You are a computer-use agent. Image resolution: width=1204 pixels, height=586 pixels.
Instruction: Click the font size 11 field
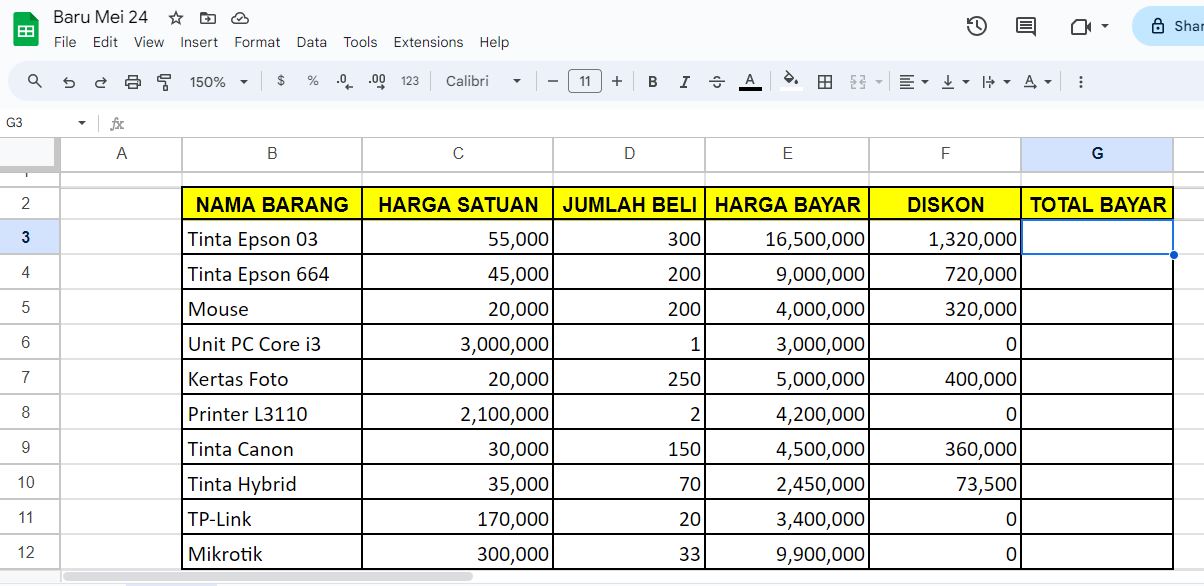(x=585, y=81)
